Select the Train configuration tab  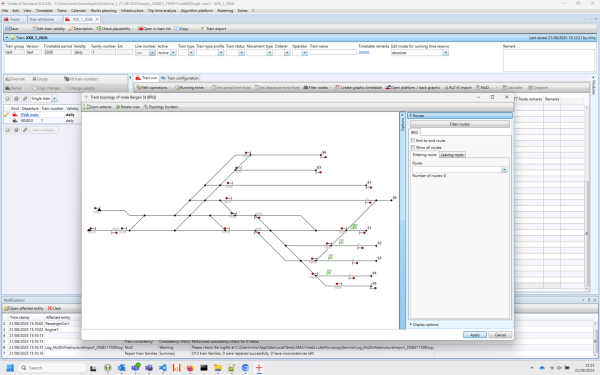click(180, 78)
